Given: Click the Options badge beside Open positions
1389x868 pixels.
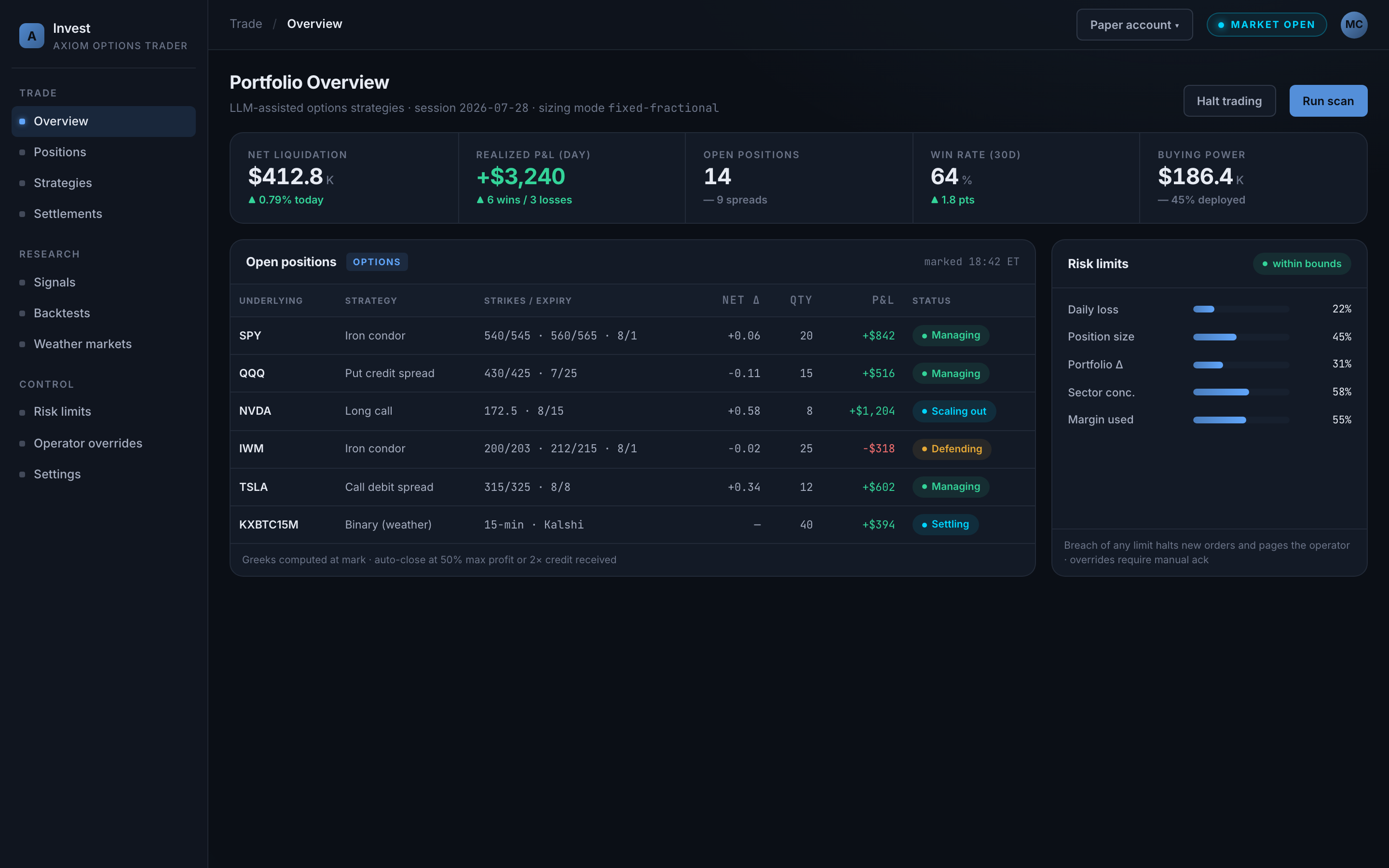Looking at the screenshot, I should click(377, 262).
